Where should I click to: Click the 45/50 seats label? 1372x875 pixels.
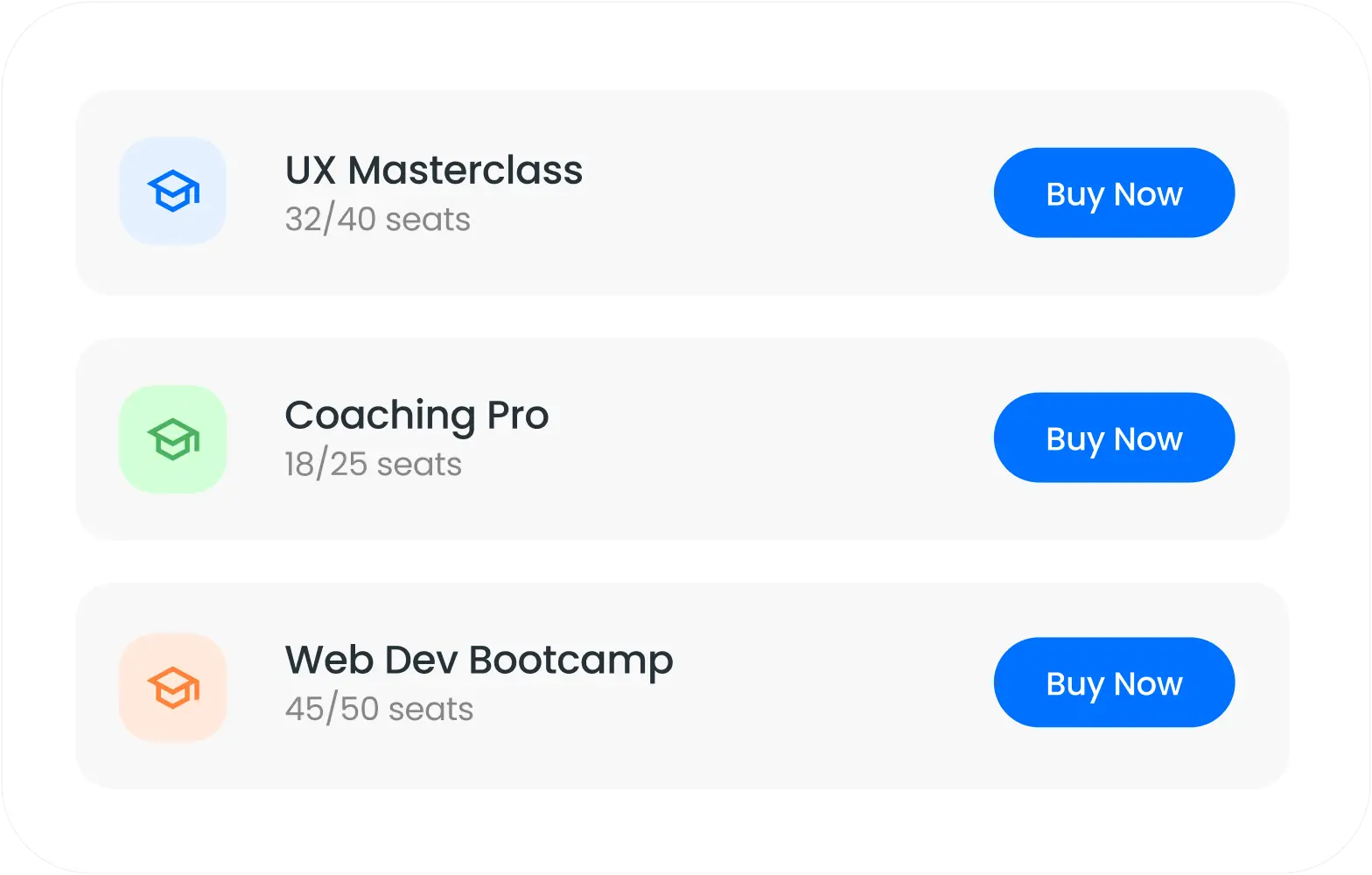(x=379, y=709)
